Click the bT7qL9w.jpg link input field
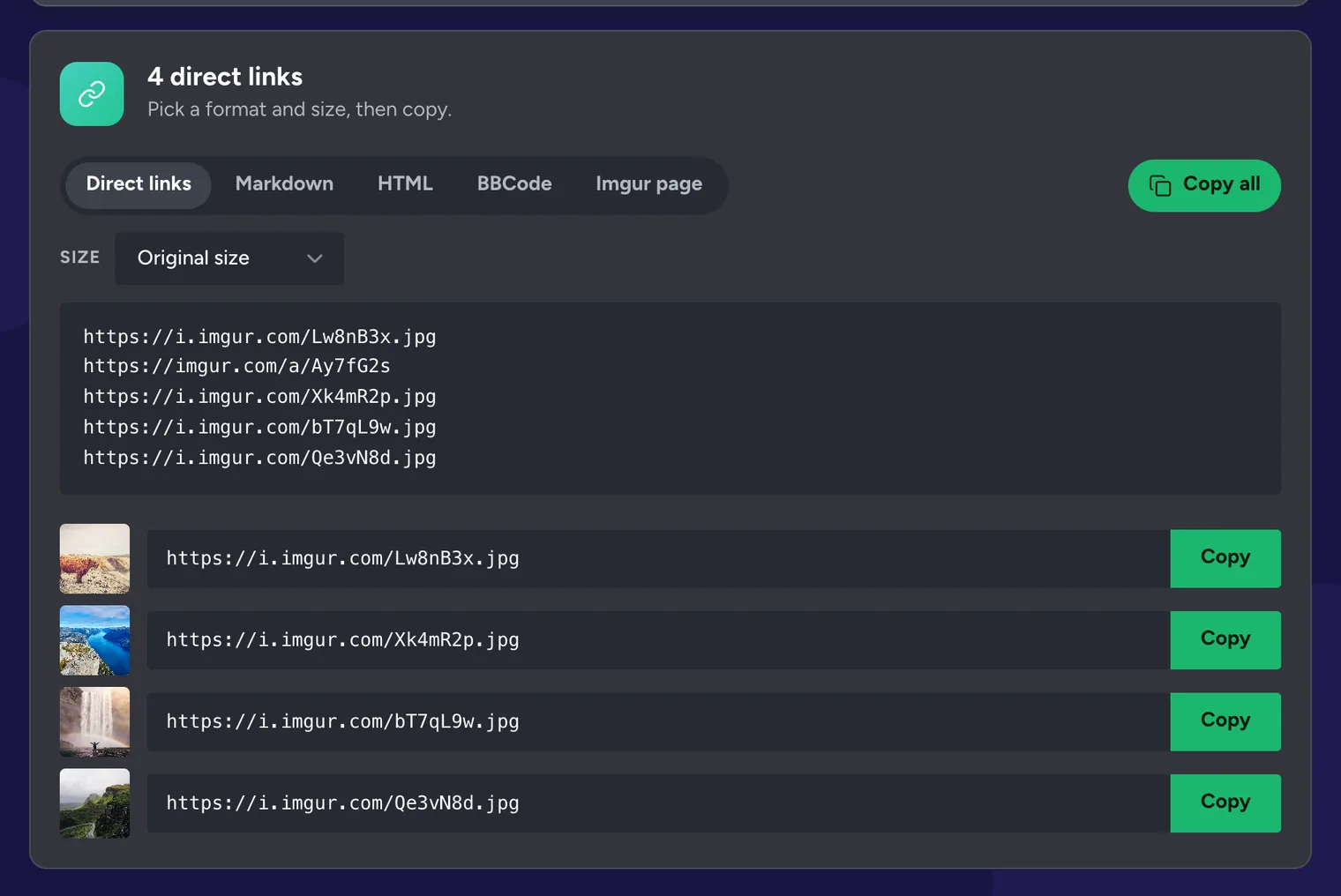This screenshot has width=1341, height=896. pos(658,721)
